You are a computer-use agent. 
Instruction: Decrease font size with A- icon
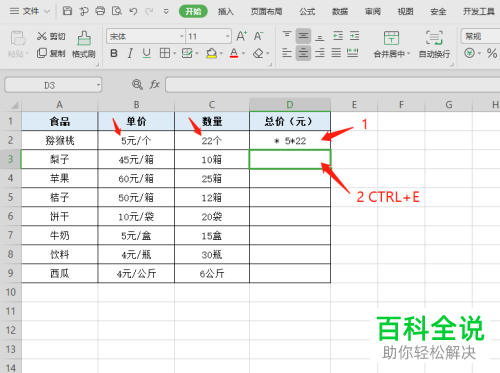point(259,36)
